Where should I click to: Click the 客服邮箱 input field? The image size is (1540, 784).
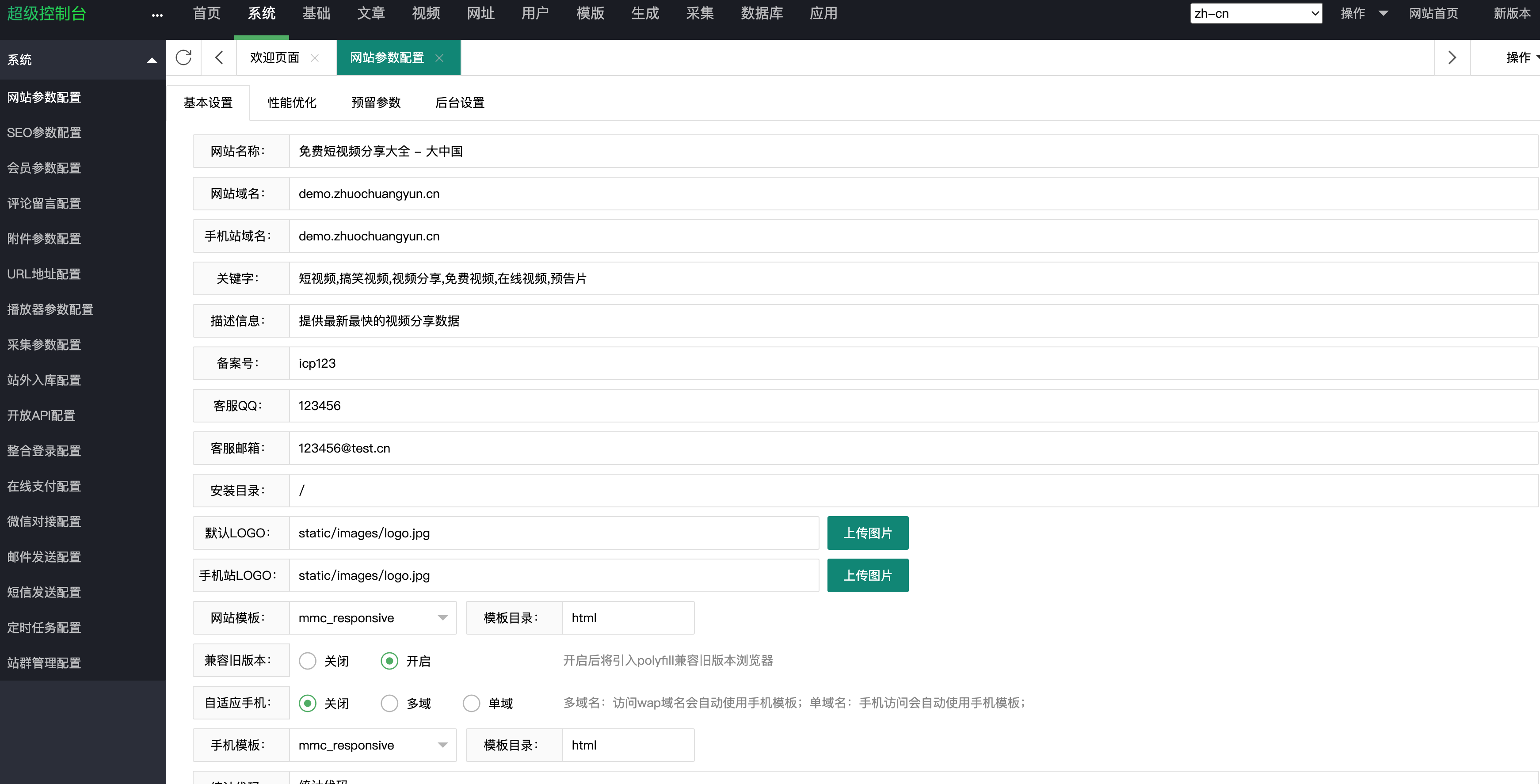tap(914, 448)
